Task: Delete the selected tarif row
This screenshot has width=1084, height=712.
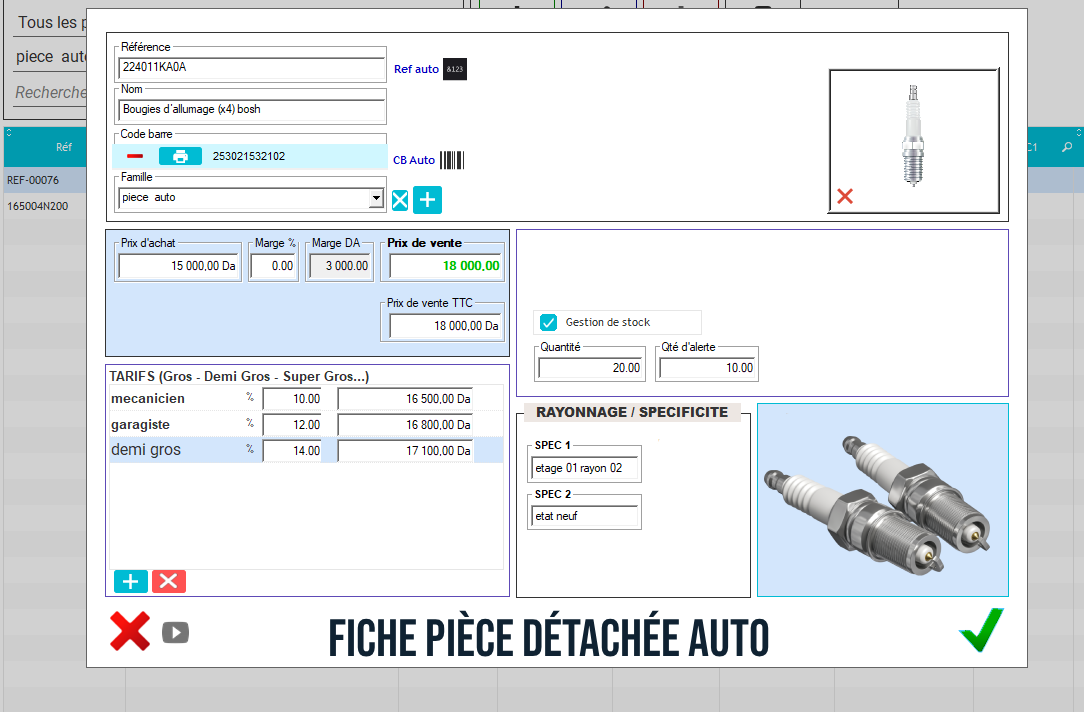Action: click(x=168, y=581)
